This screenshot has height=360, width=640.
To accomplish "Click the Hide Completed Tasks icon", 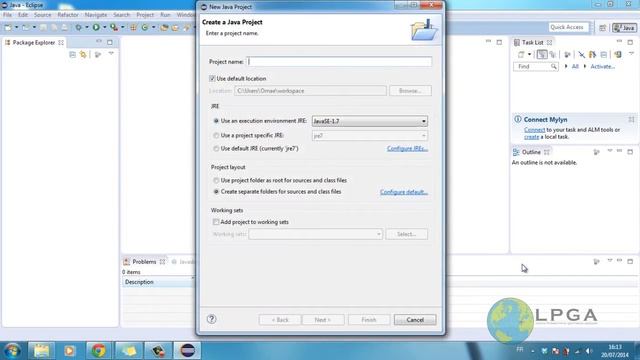I will coord(581,54).
